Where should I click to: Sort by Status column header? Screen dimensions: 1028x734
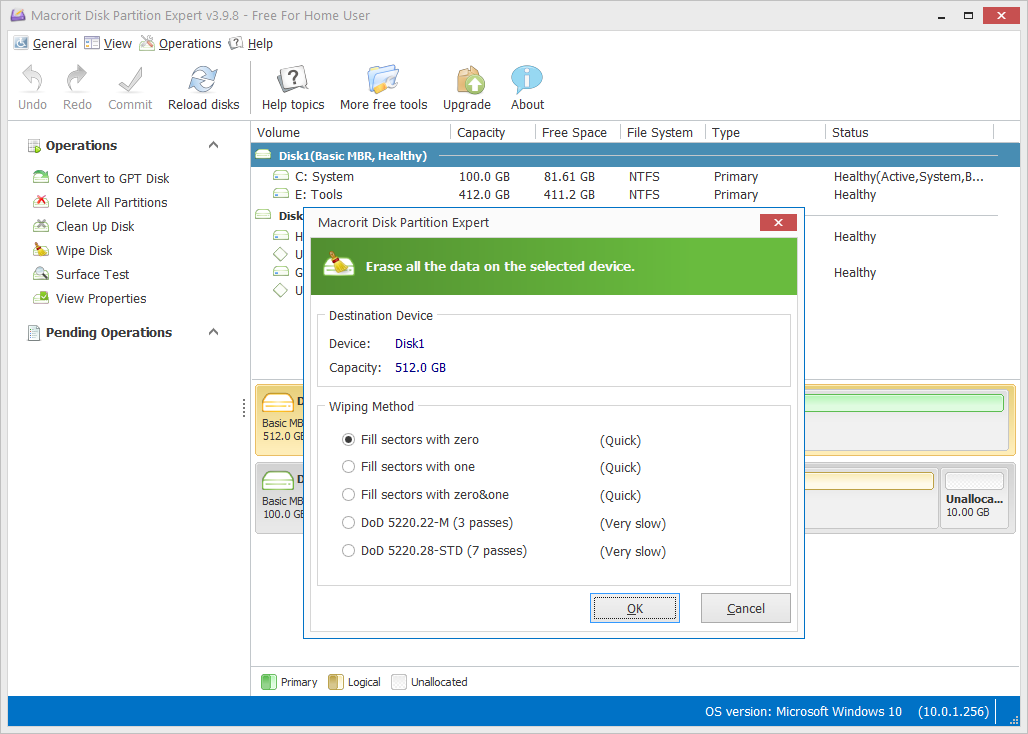click(x=909, y=132)
